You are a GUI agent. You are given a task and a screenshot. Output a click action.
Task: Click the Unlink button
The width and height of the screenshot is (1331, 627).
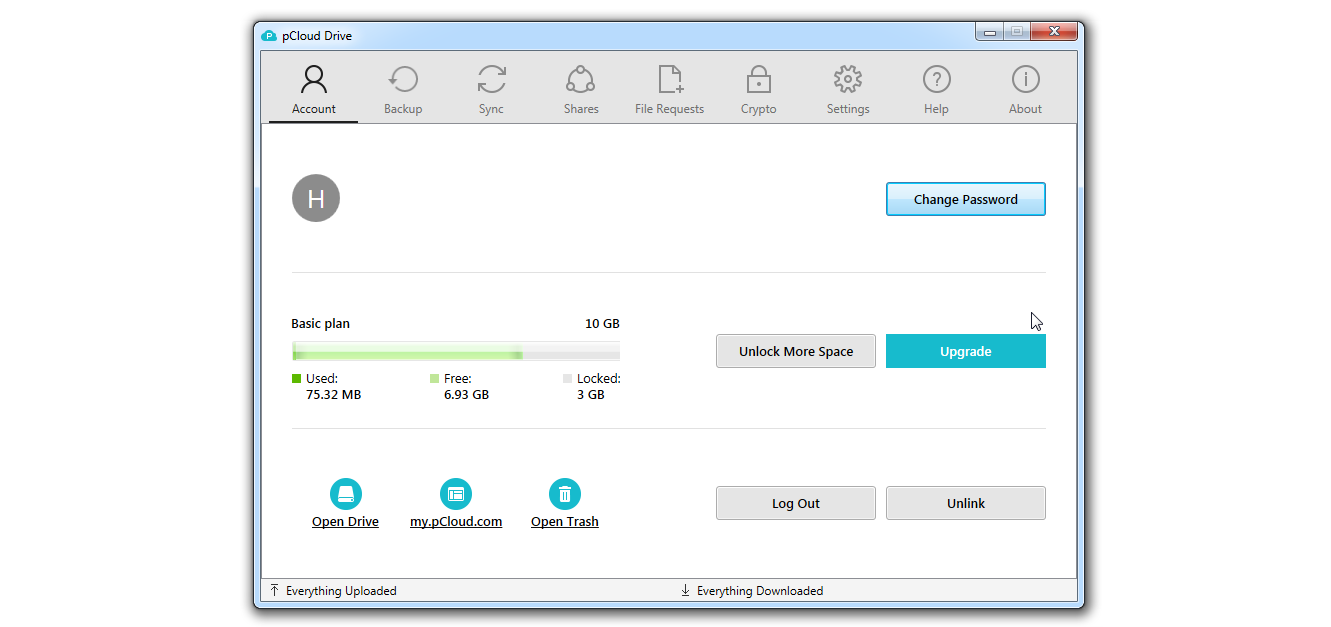tap(966, 503)
